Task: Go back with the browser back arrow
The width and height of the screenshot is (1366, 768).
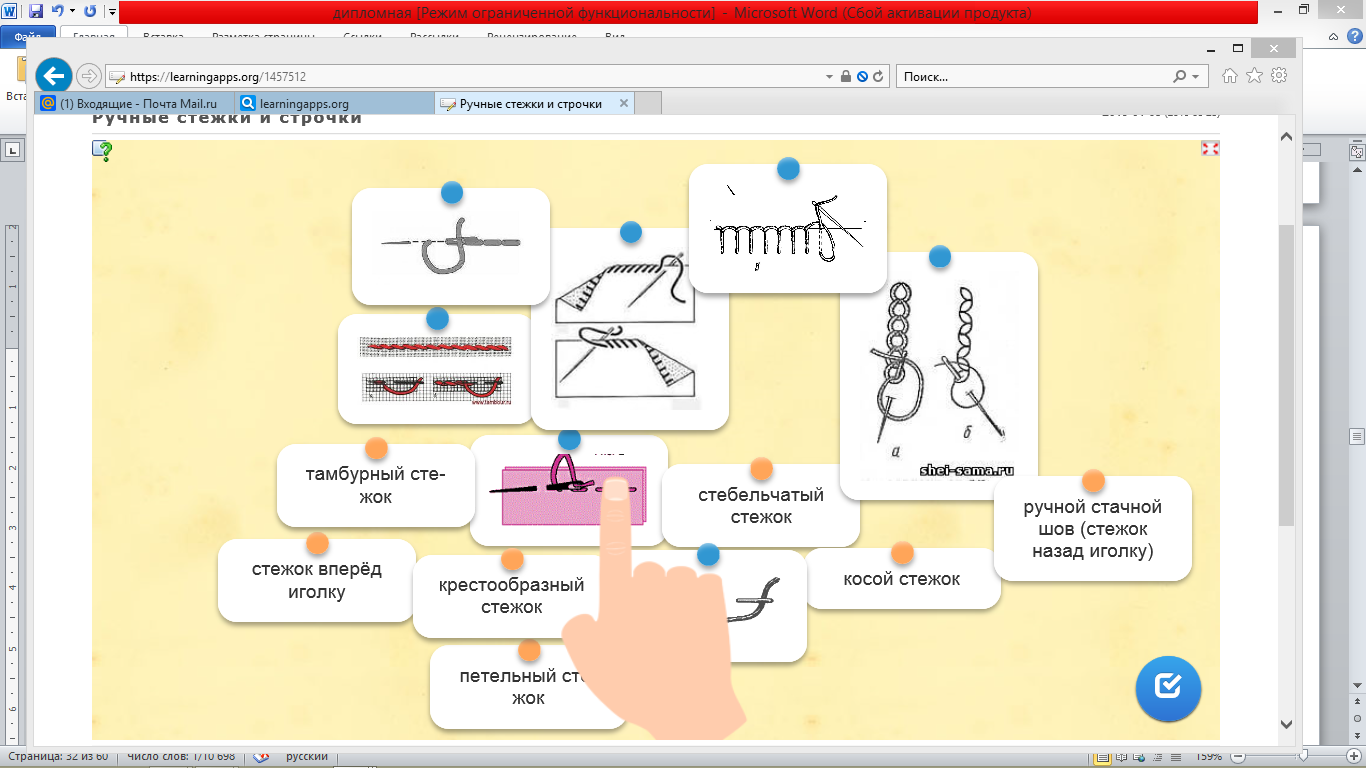Action: coord(54,76)
